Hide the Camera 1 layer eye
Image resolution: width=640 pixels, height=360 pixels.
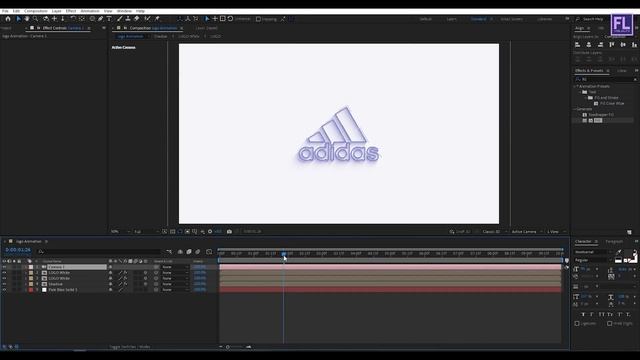pos(4,267)
